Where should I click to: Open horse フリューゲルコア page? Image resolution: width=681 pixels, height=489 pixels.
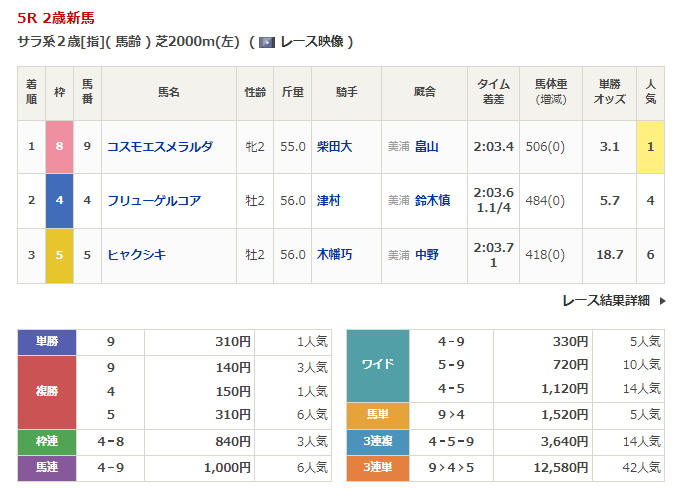[x=154, y=200]
